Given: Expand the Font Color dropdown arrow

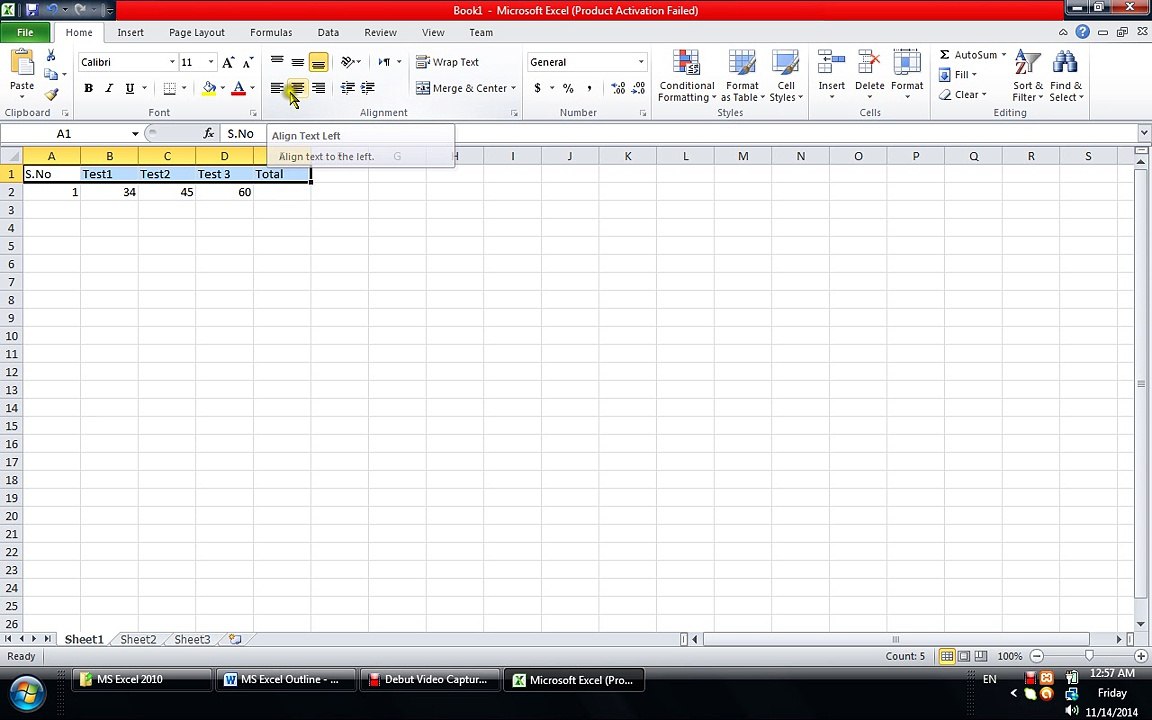Looking at the screenshot, I should pos(252,88).
